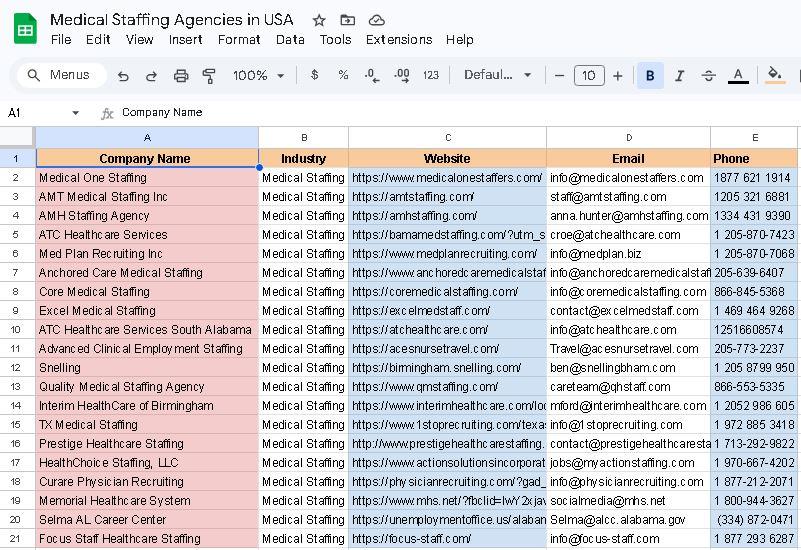The width and height of the screenshot is (801, 550).
Task: Open the fill color picker
Action: coord(775,76)
